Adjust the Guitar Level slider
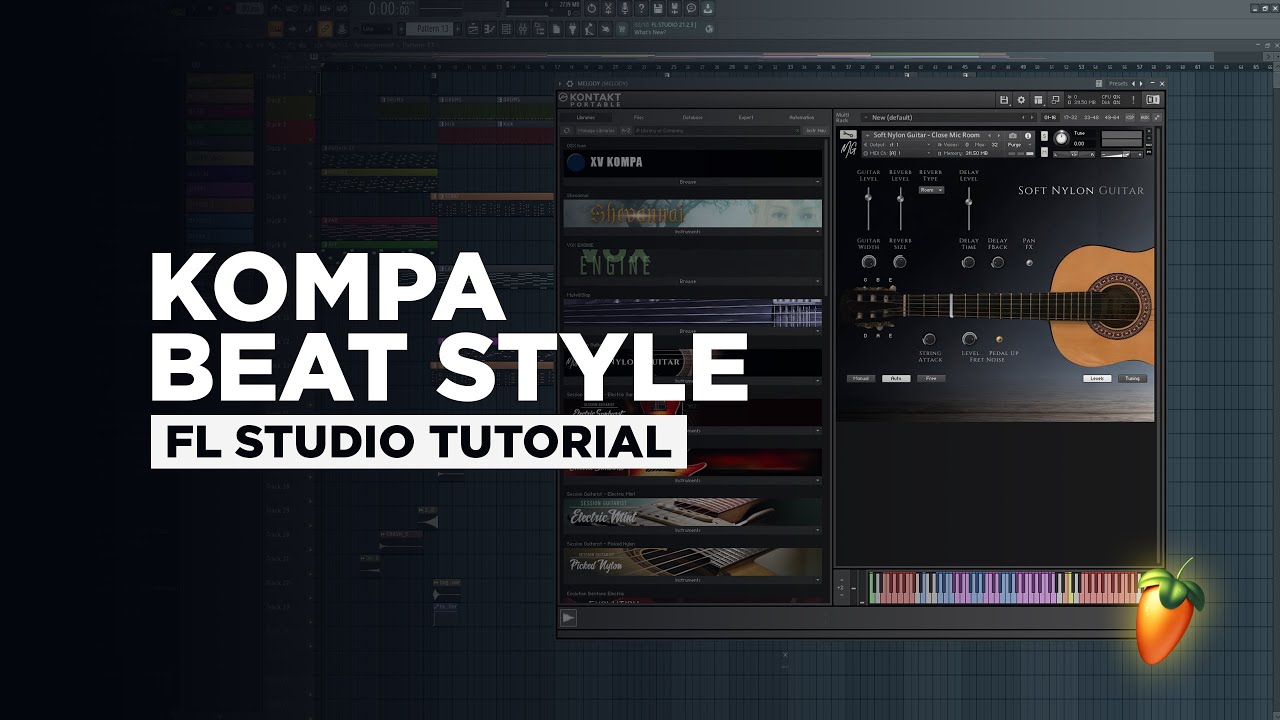The height and width of the screenshot is (720, 1280). click(x=868, y=208)
